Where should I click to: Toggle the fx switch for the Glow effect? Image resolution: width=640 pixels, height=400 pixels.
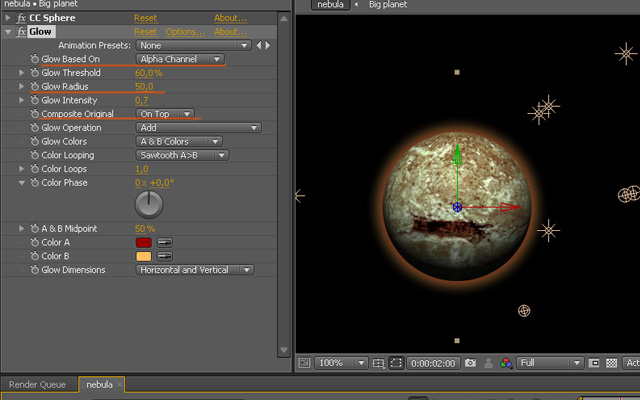coord(21,32)
